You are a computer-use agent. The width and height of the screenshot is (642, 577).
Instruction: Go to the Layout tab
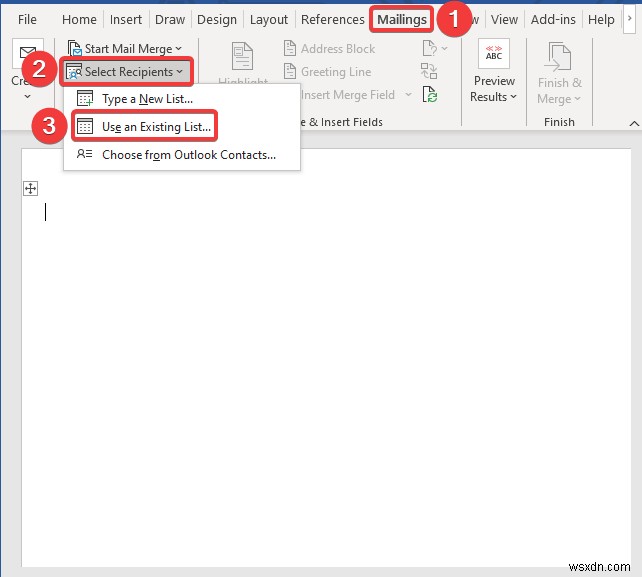click(269, 19)
